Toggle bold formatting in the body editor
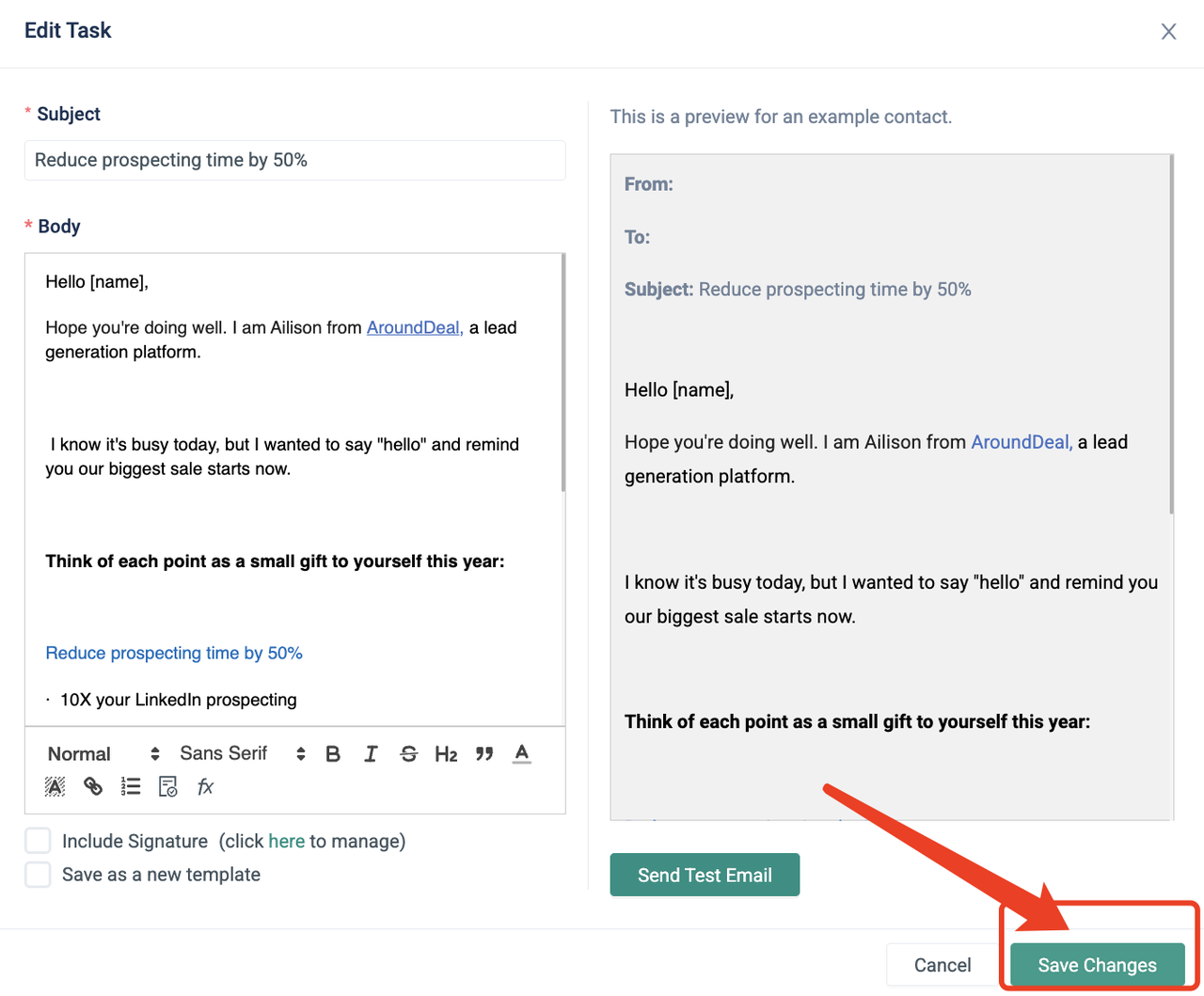Screen dimensions: 1204x996 coord(333,754)
